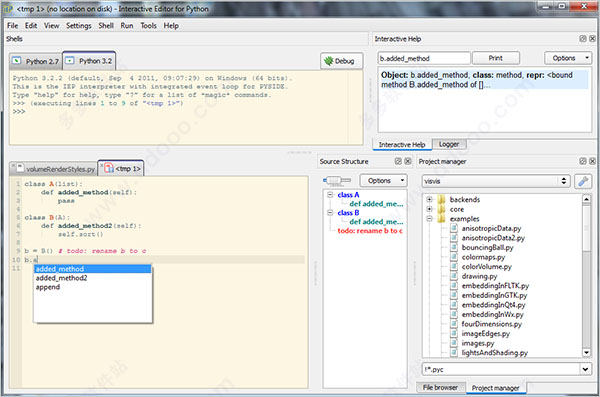Open anisotropicData.py file
This screenshot has height=397, width=600.
[x=491, y=229]
